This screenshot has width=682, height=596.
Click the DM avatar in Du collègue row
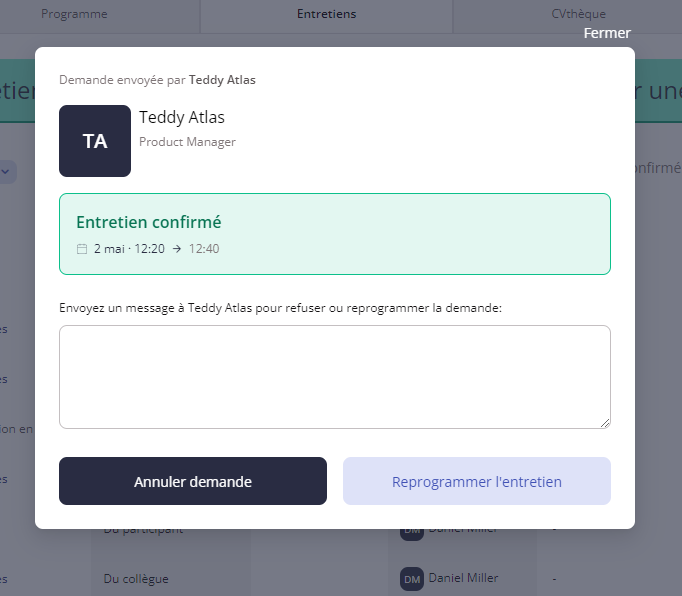412,579
